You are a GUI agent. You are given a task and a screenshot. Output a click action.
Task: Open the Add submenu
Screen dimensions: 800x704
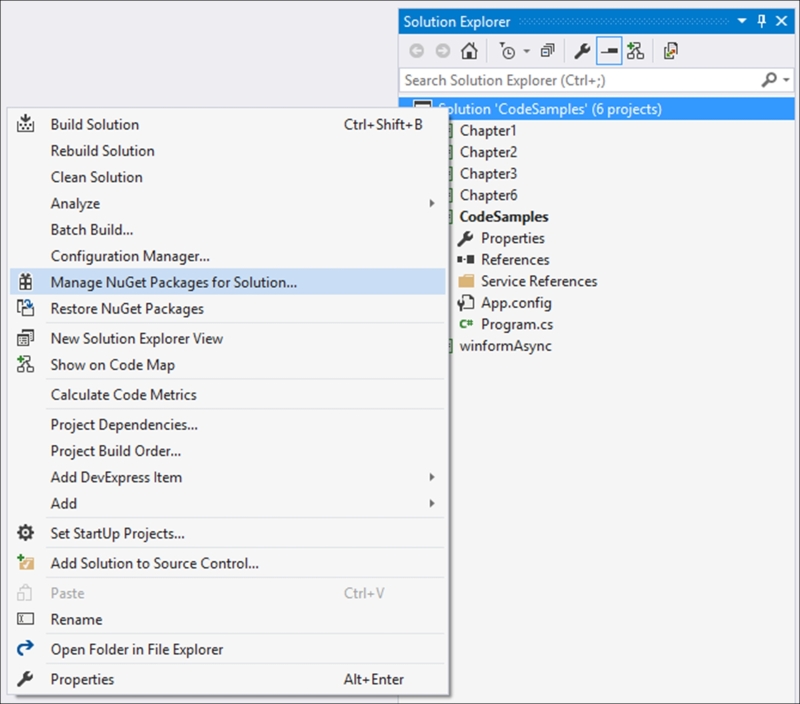click(x=228, y=504)
